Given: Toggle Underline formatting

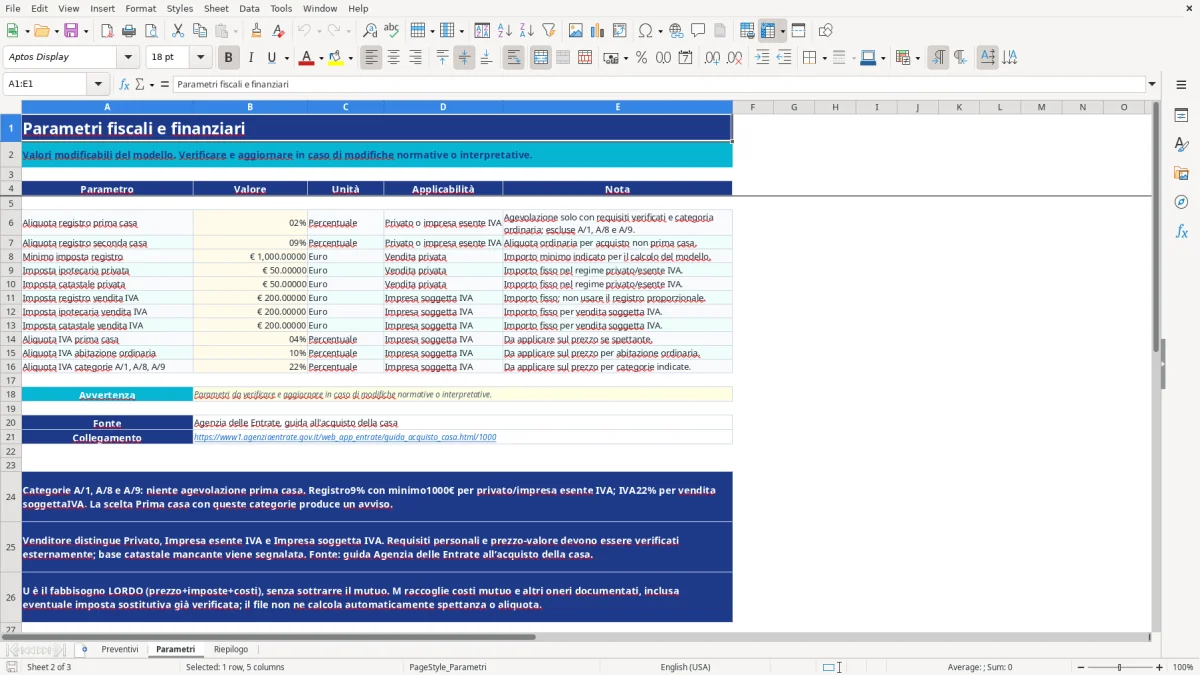Looking at the screenshot, I should click(x=271, y=58).
